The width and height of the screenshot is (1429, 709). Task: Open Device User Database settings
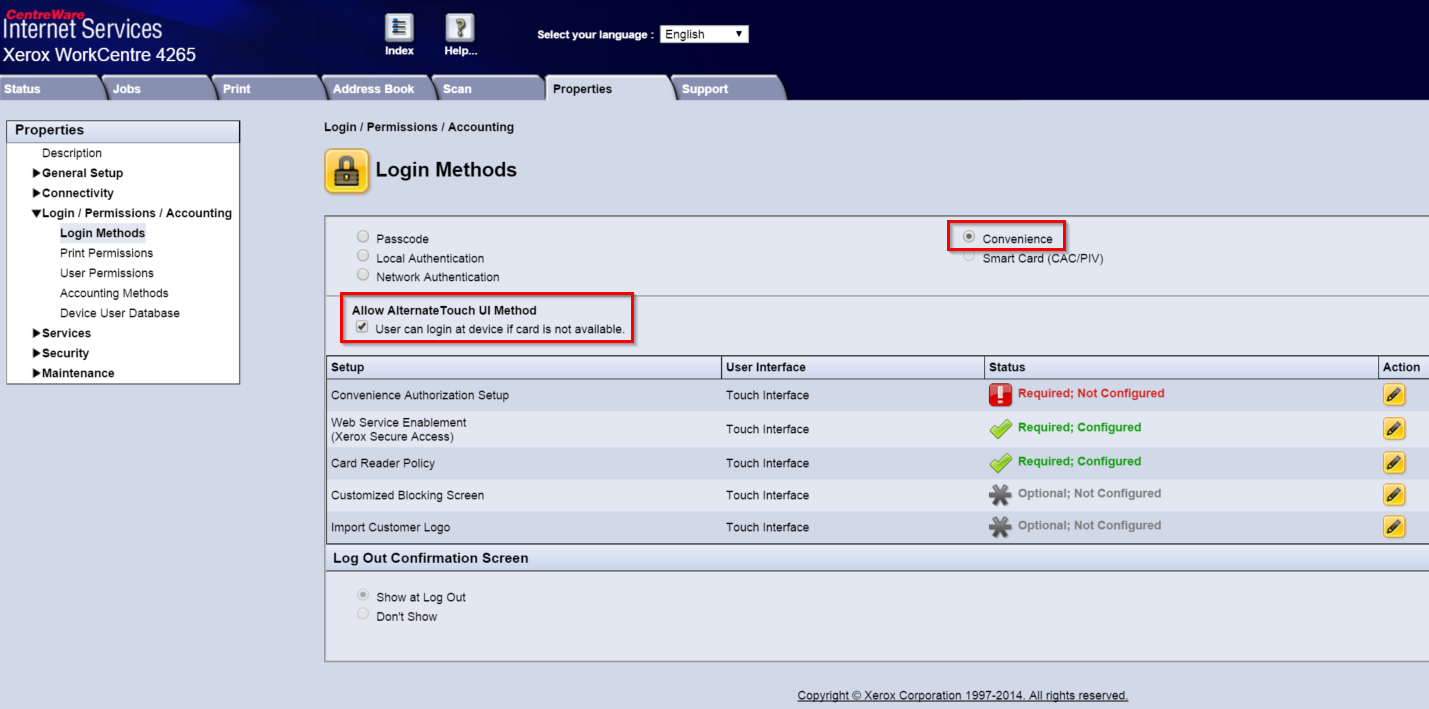(x=121, y=312)
